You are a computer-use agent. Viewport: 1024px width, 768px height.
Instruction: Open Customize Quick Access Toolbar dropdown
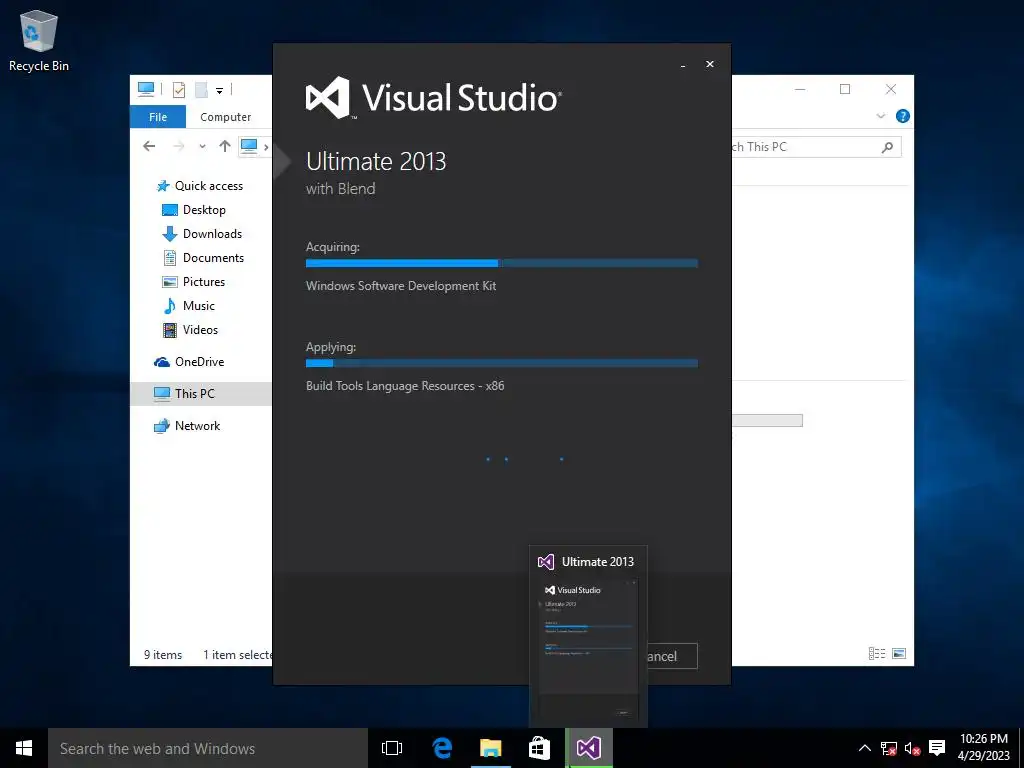click(219, 90)
